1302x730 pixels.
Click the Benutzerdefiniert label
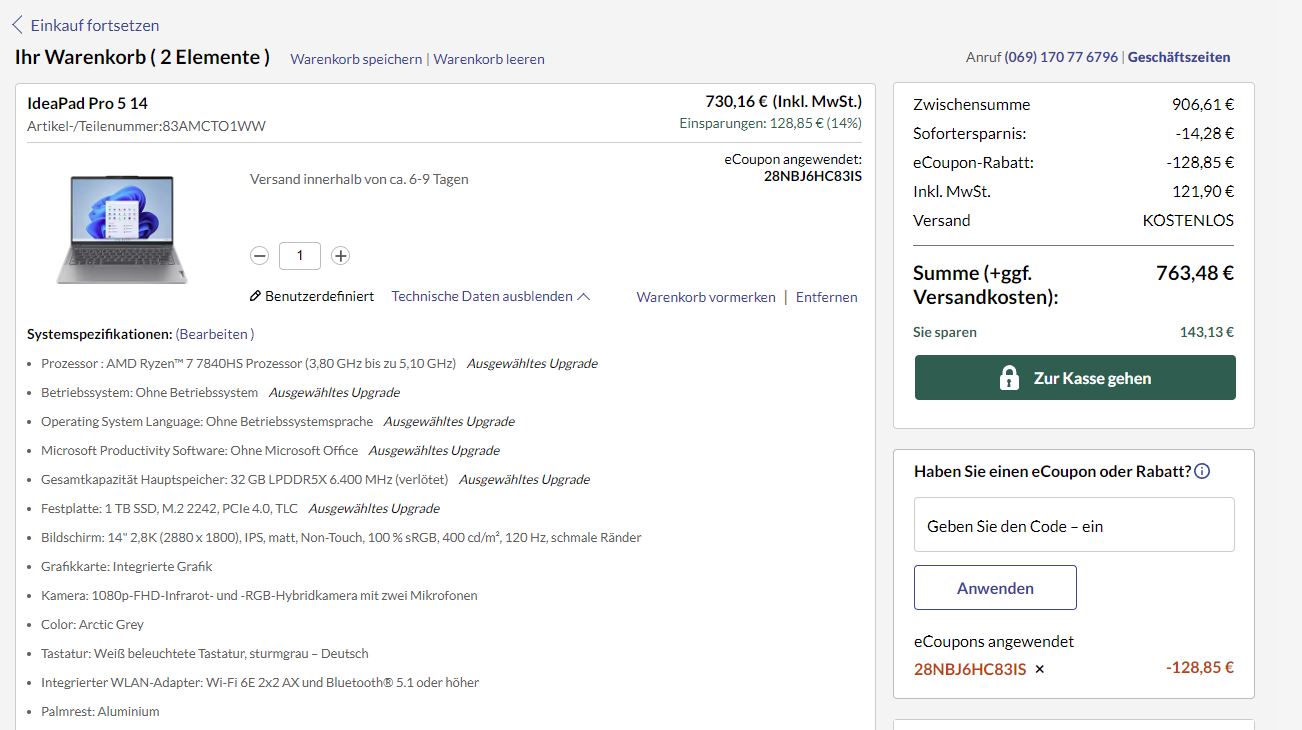[319, 297]
